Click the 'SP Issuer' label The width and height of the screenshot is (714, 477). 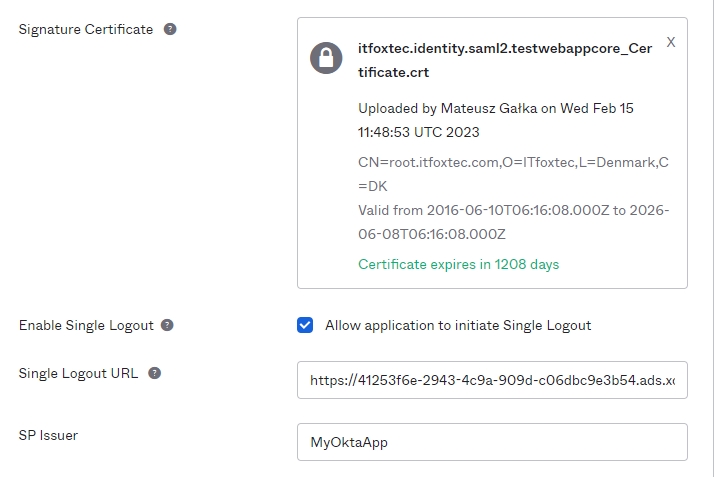(x=48, y=435)
